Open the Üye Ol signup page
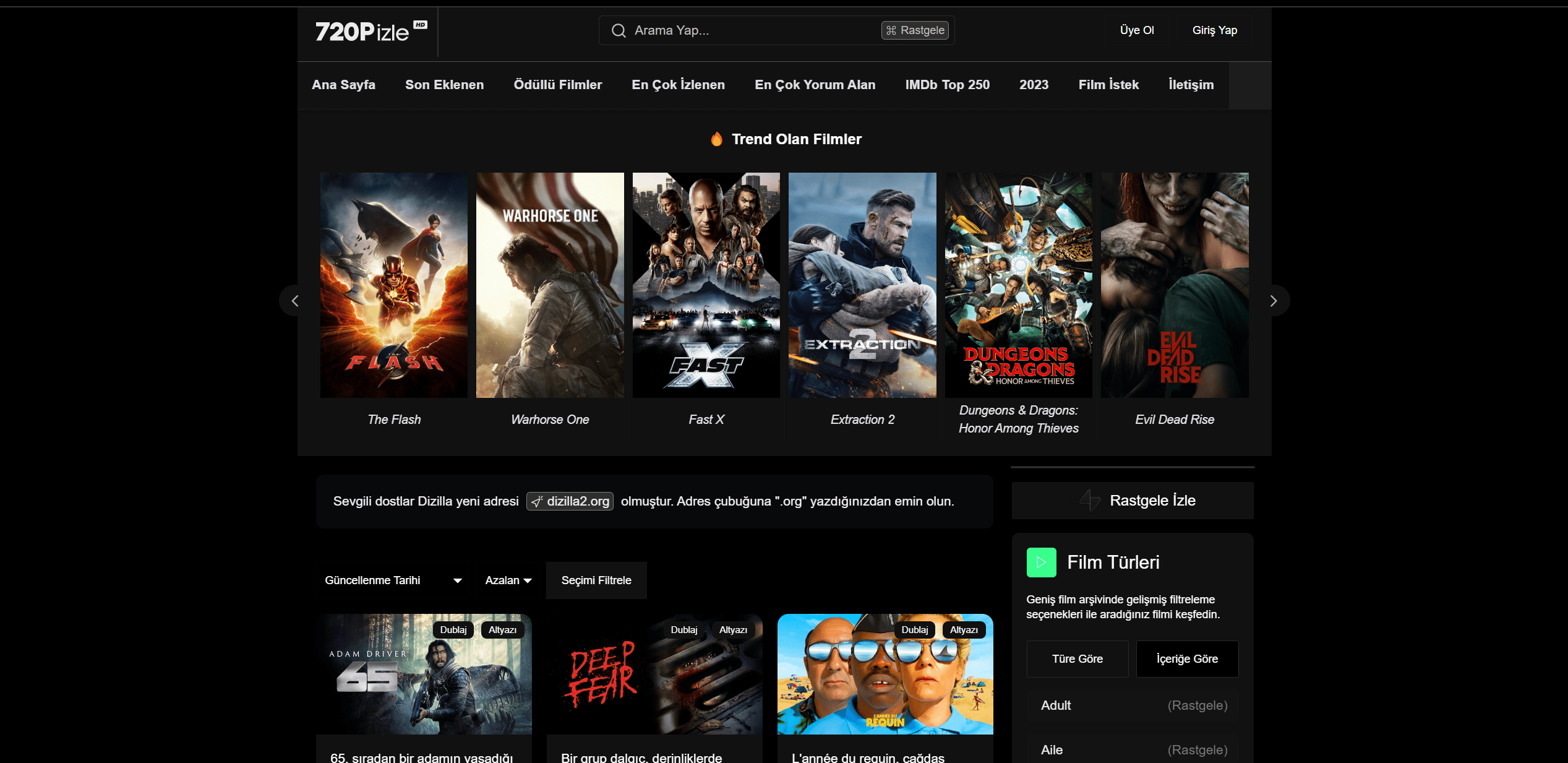The width and height of the screenshot is (1568, 763). point(1137,30)
